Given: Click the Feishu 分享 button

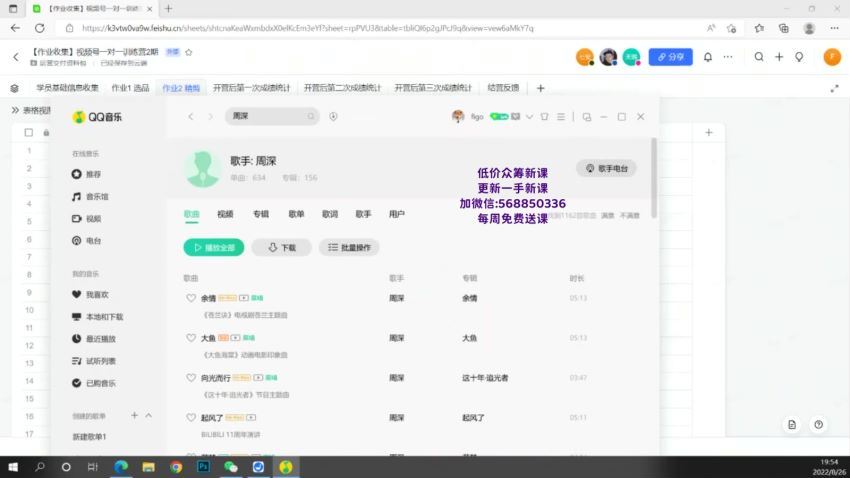Looking at the screenshot, I should (x=671, y=57).
